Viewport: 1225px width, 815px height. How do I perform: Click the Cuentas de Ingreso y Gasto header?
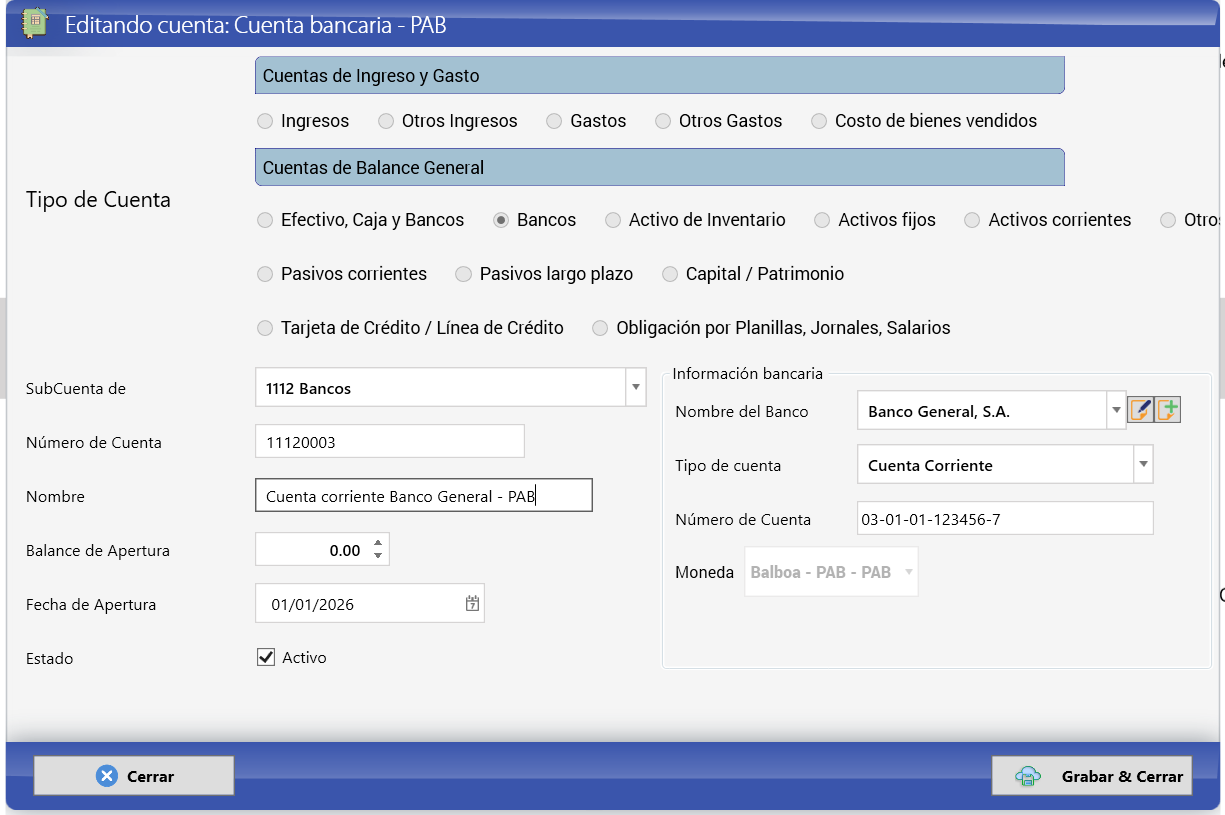point(660,76)
